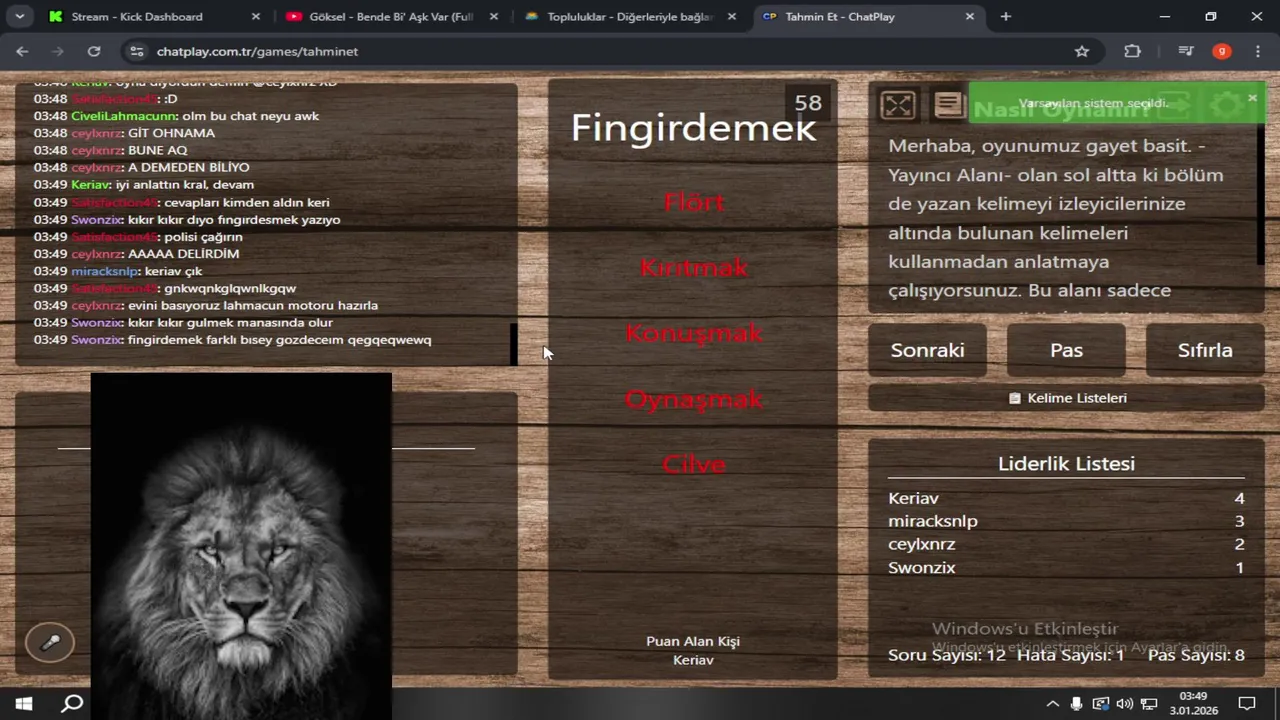Click miracksnlp in the leaderboard
1280x720 pixels.
[x=933, y=521]
